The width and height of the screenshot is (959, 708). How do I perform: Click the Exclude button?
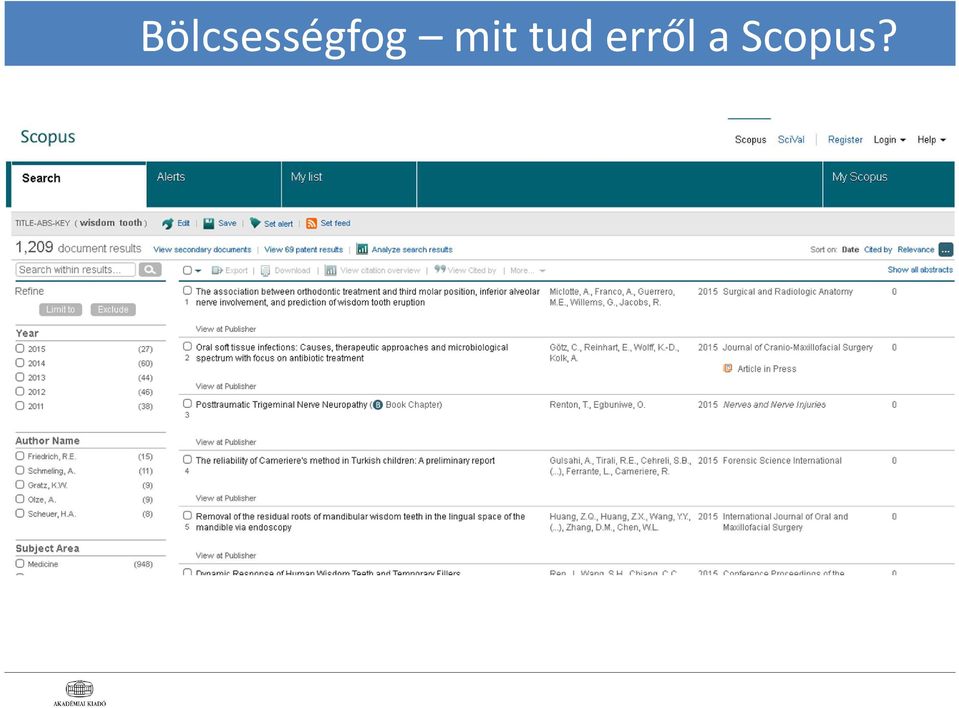pos(113,309)
